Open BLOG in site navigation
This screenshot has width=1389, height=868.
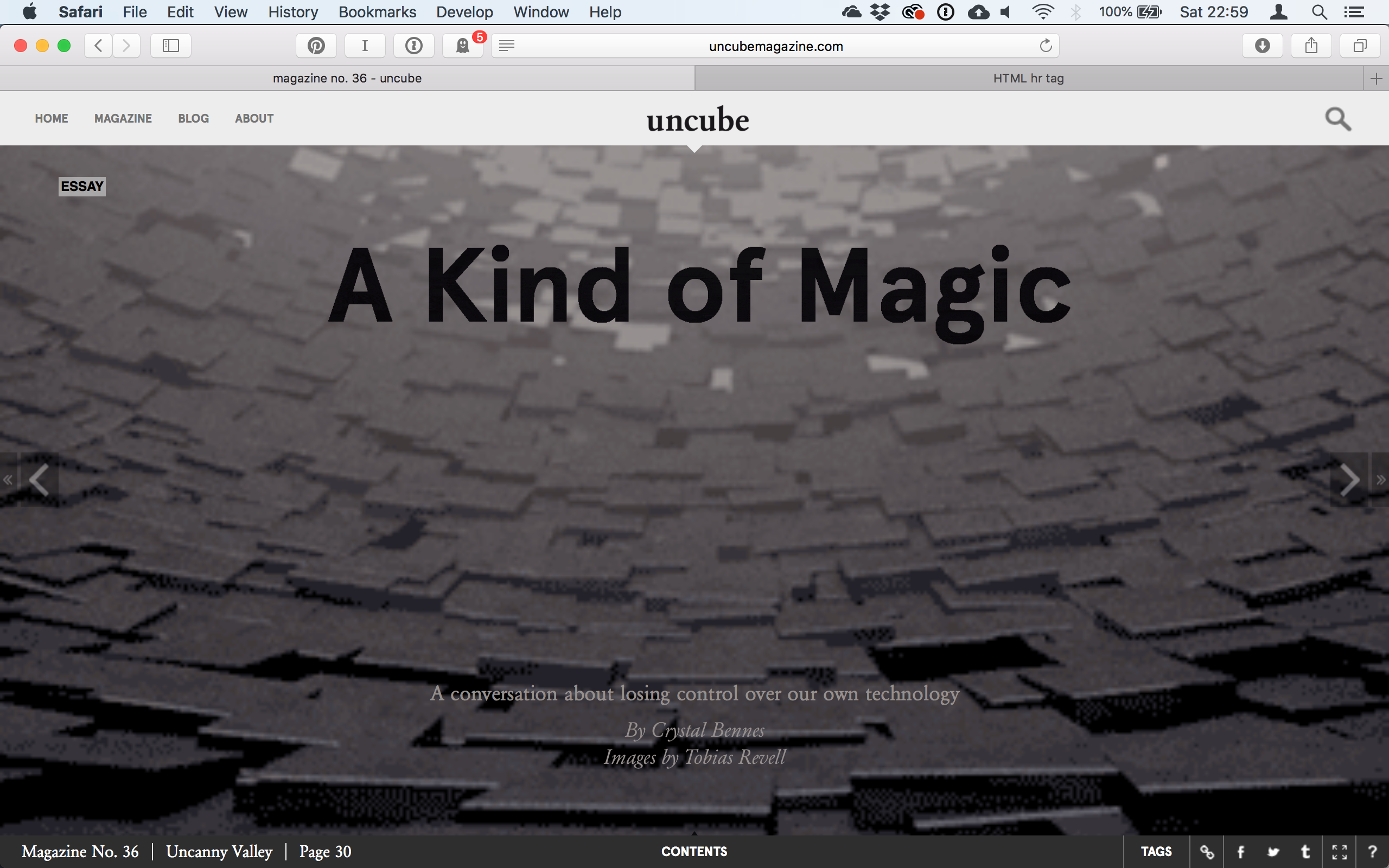[x=193, y=118]
